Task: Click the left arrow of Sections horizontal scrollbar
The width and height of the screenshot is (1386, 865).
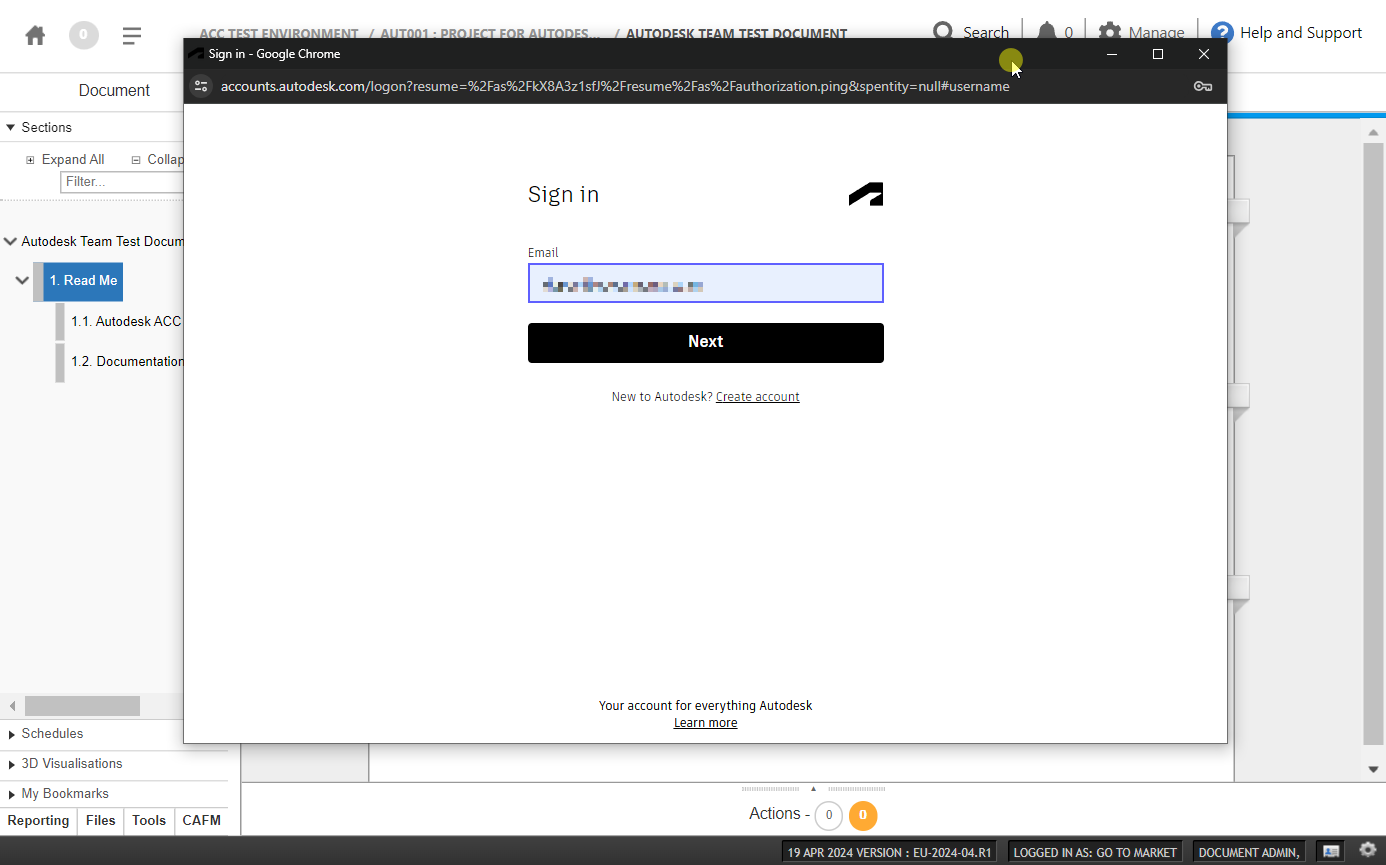Action: (12, 706)
